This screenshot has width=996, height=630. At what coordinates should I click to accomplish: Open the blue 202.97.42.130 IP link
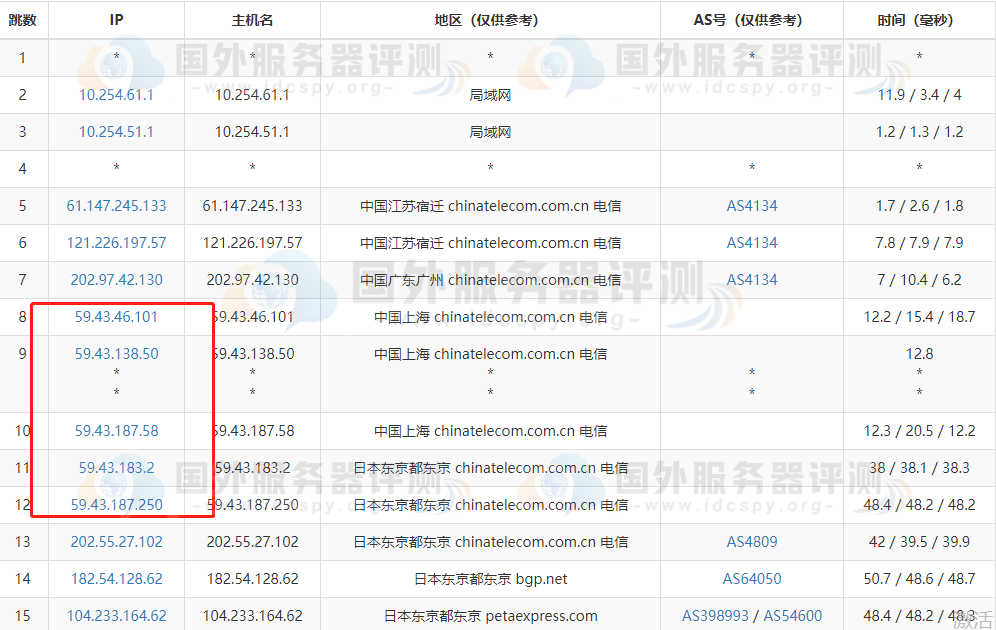pos(116,280)
